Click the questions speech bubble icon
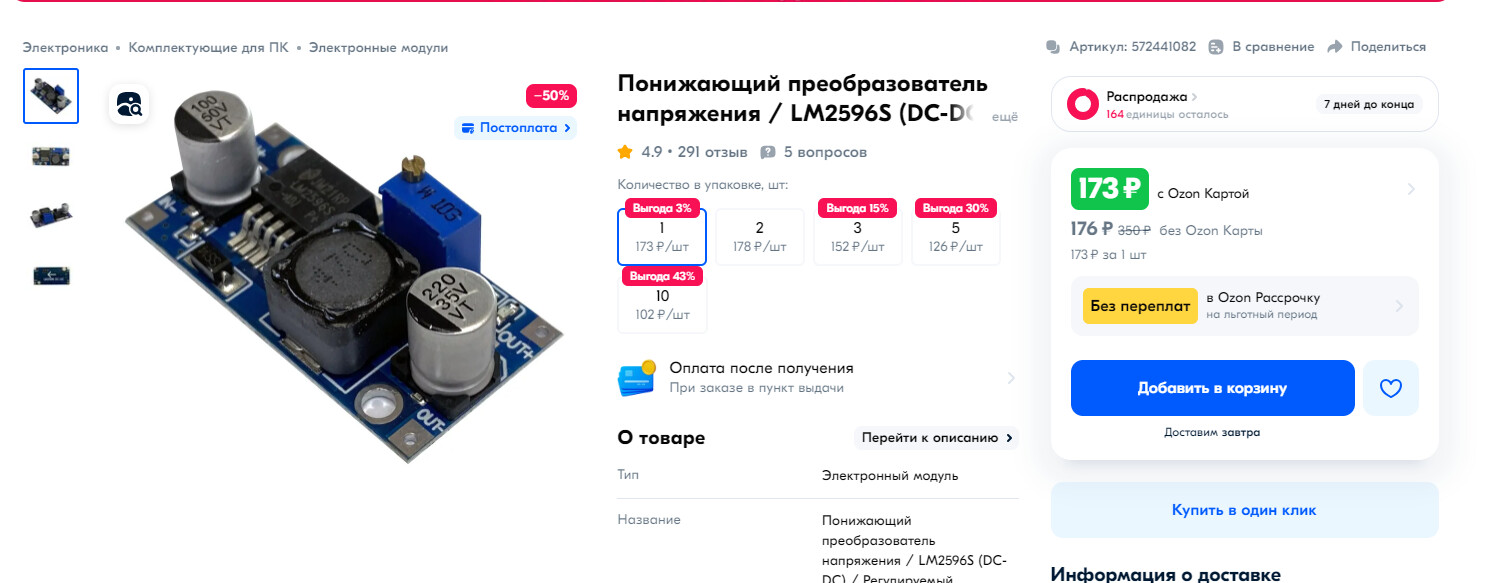 pos(768,152)
